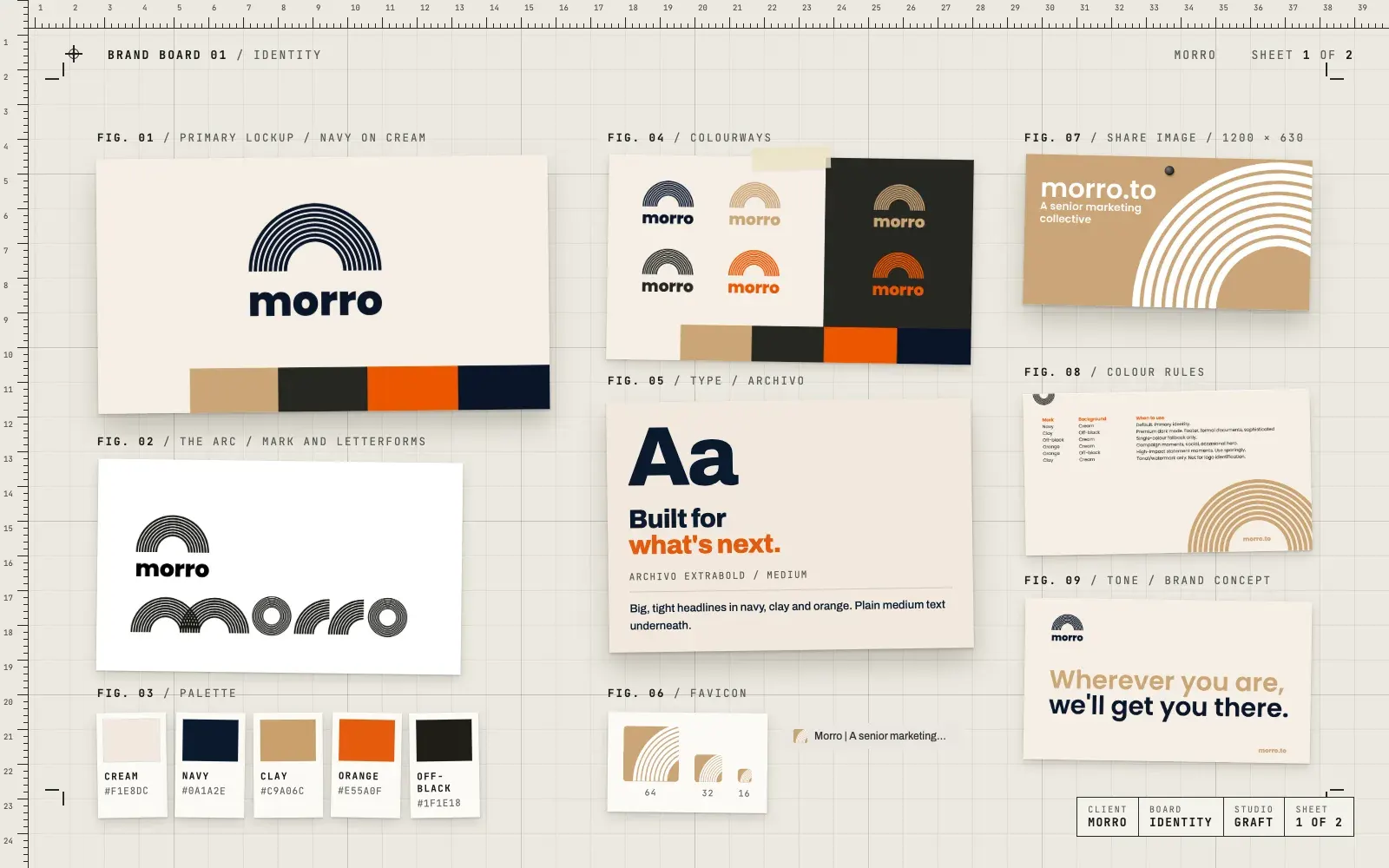Click the 'Brand Board 01 / Identity' title
This screenshot has height=868, width=1389.
[214, 55]
